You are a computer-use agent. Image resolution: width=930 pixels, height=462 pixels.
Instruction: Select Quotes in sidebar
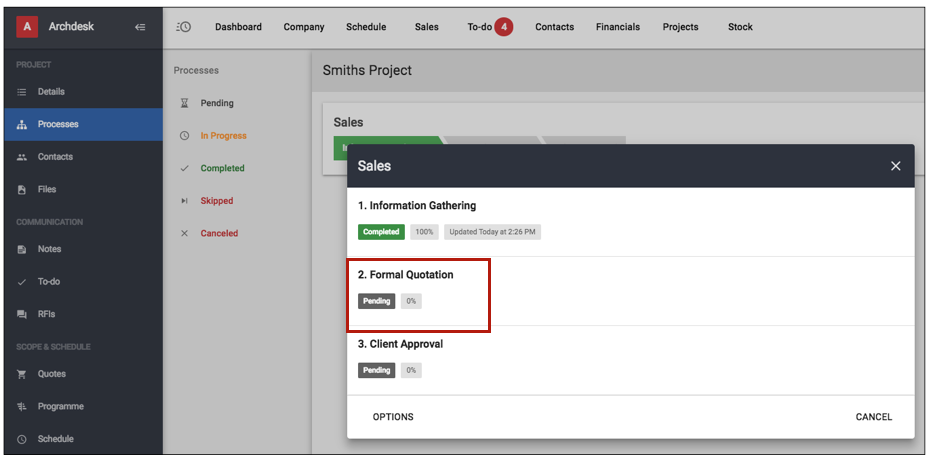(x=83, y=374)
